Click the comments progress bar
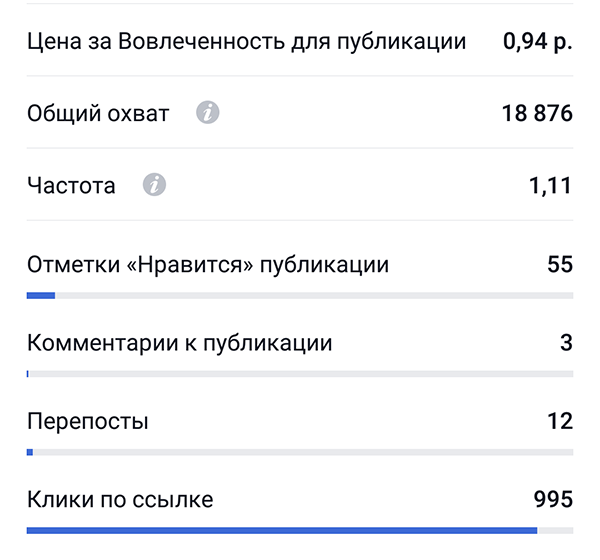 (x=300, y=374)
